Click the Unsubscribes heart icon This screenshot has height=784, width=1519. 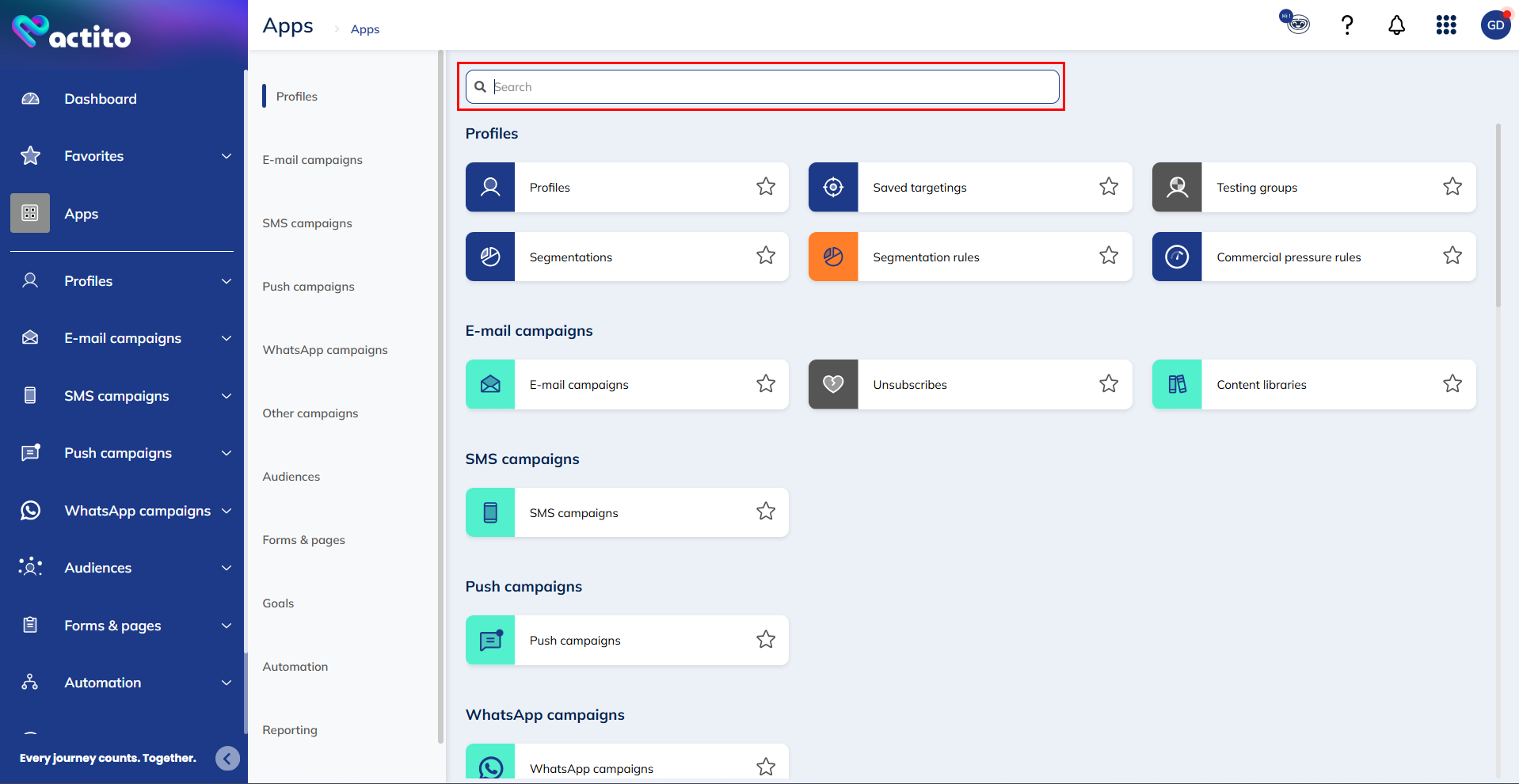(833, 385)
